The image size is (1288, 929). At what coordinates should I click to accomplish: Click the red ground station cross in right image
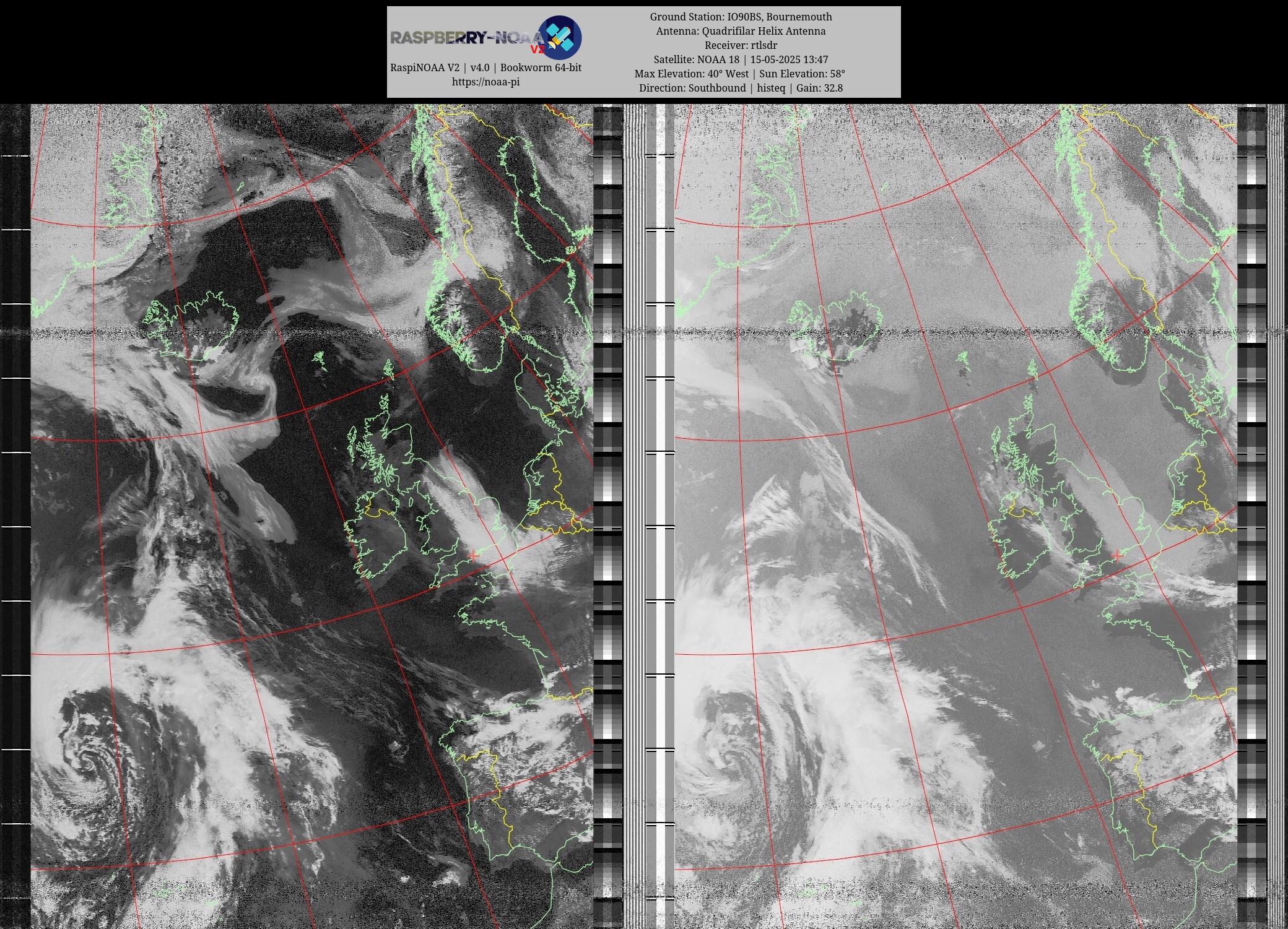[1116, 556]
